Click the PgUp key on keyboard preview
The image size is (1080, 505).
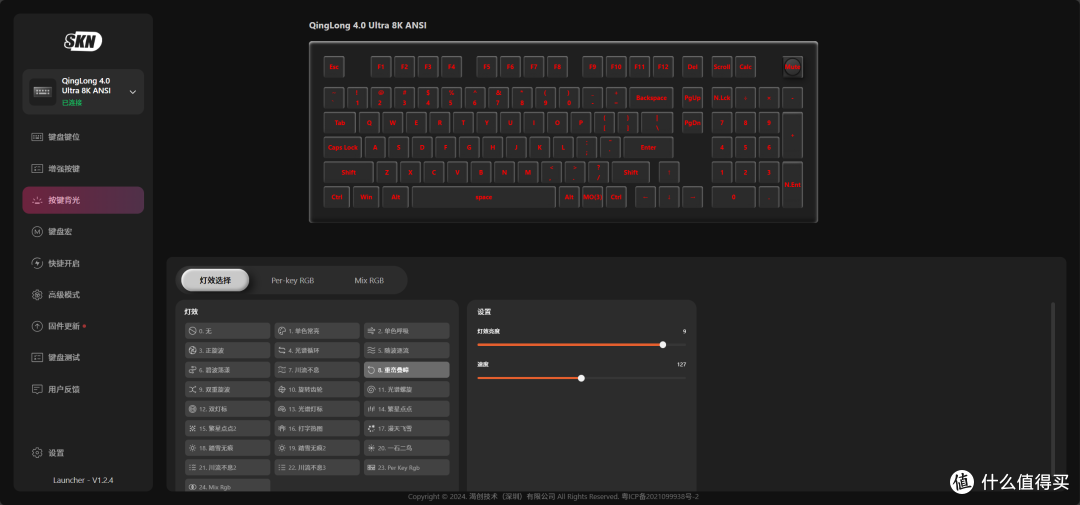pos(692,98)
